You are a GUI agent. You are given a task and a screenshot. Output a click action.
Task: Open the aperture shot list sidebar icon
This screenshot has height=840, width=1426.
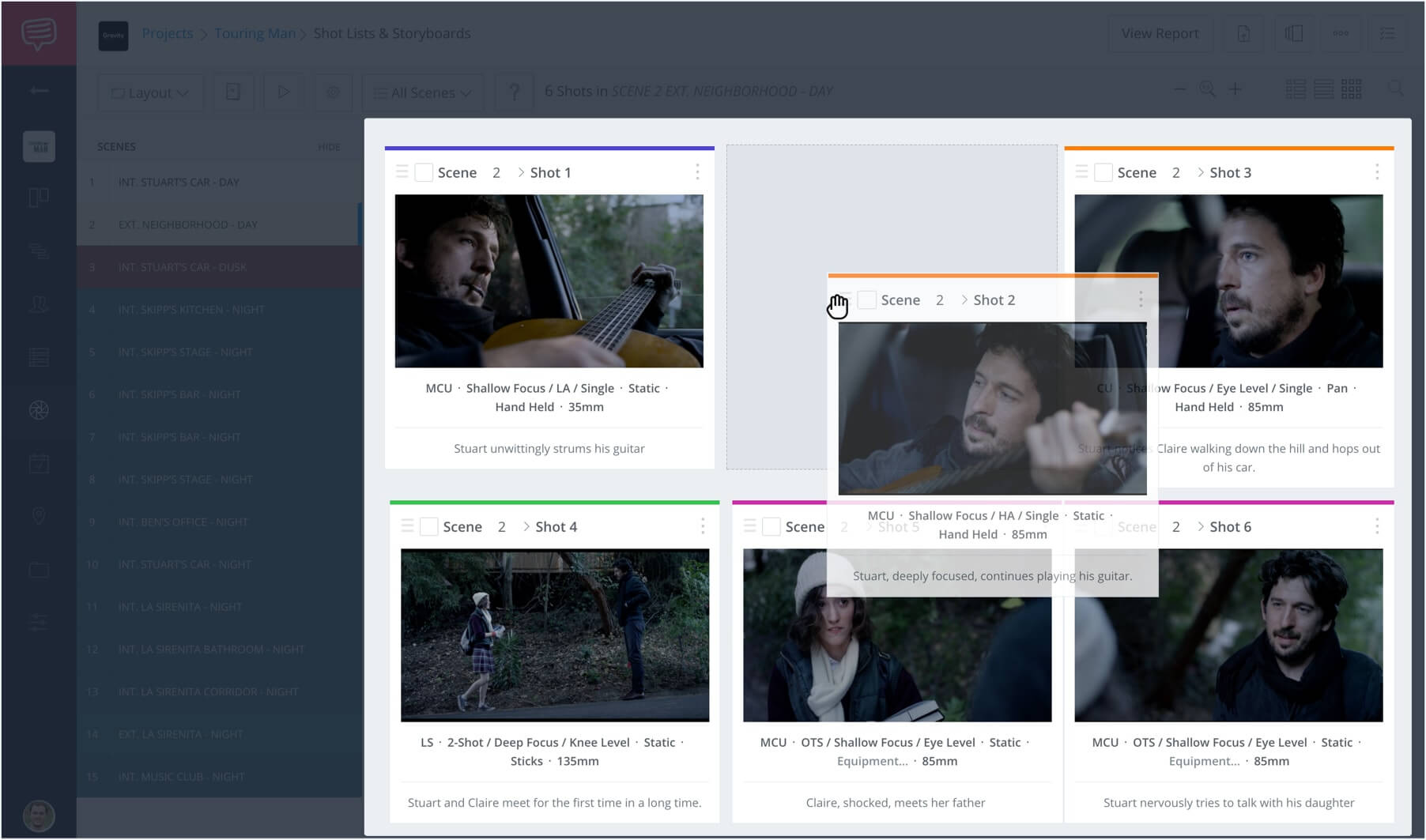coord(39,410)
